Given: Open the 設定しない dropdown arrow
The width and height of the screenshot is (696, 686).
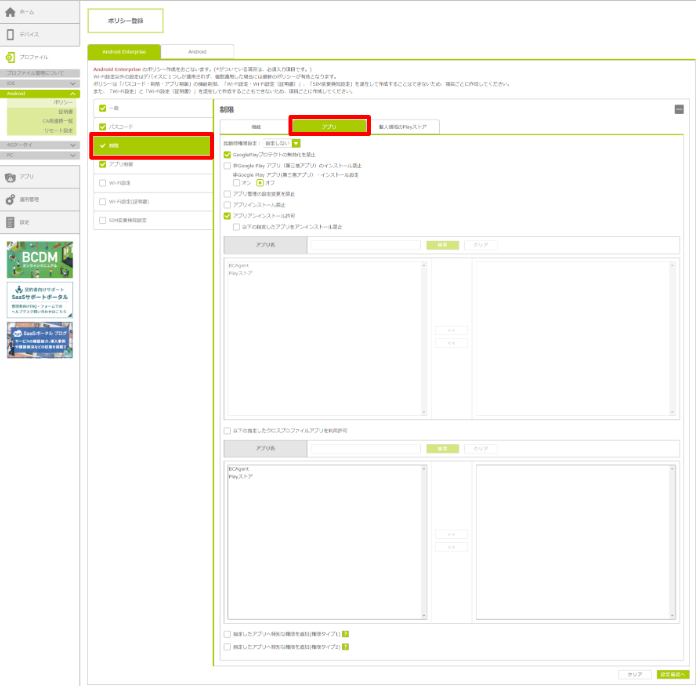Looking at the screenshot, I should click(x=296, y=143).
